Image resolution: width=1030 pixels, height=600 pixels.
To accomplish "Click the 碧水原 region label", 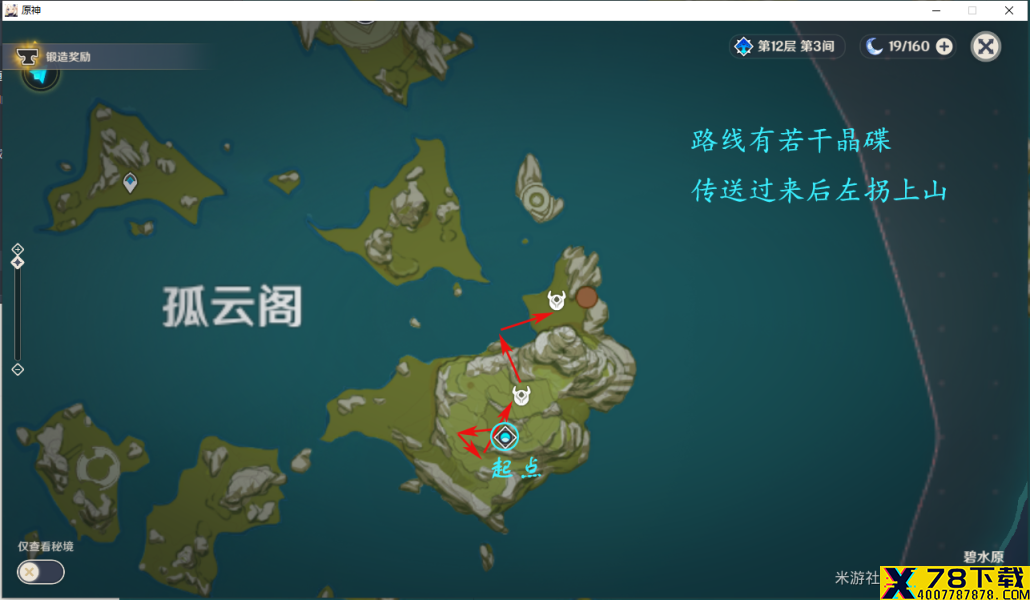I will tap(983, 557).
